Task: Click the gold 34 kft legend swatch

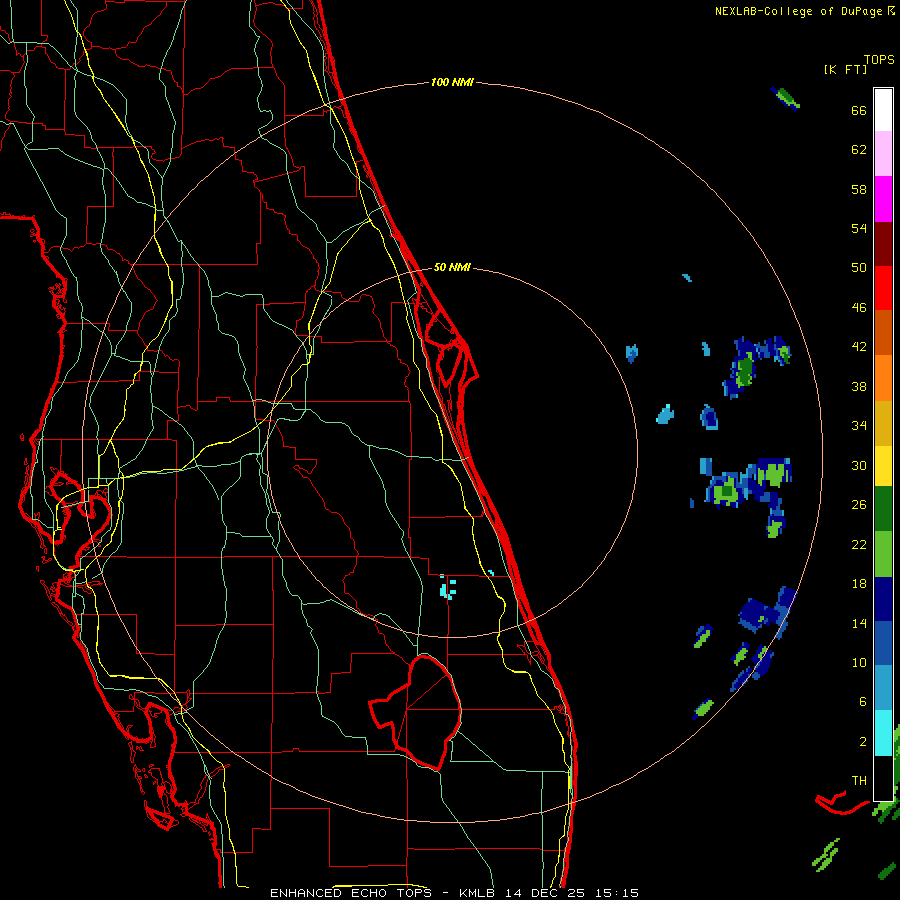Action: 883,423
